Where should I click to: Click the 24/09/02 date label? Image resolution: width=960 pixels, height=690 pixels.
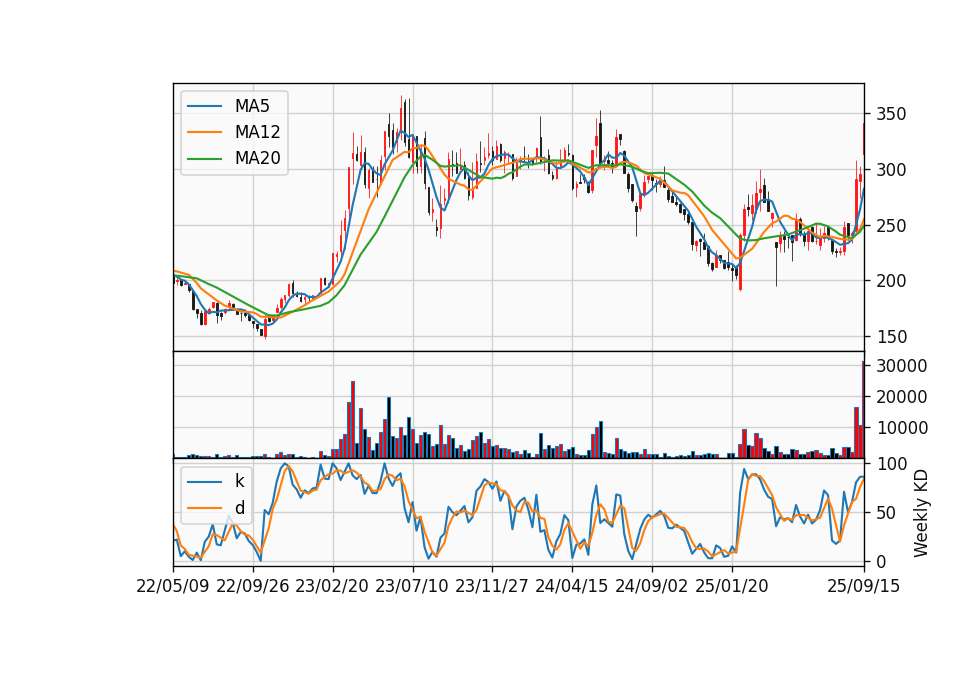click(x=651, y=586)
